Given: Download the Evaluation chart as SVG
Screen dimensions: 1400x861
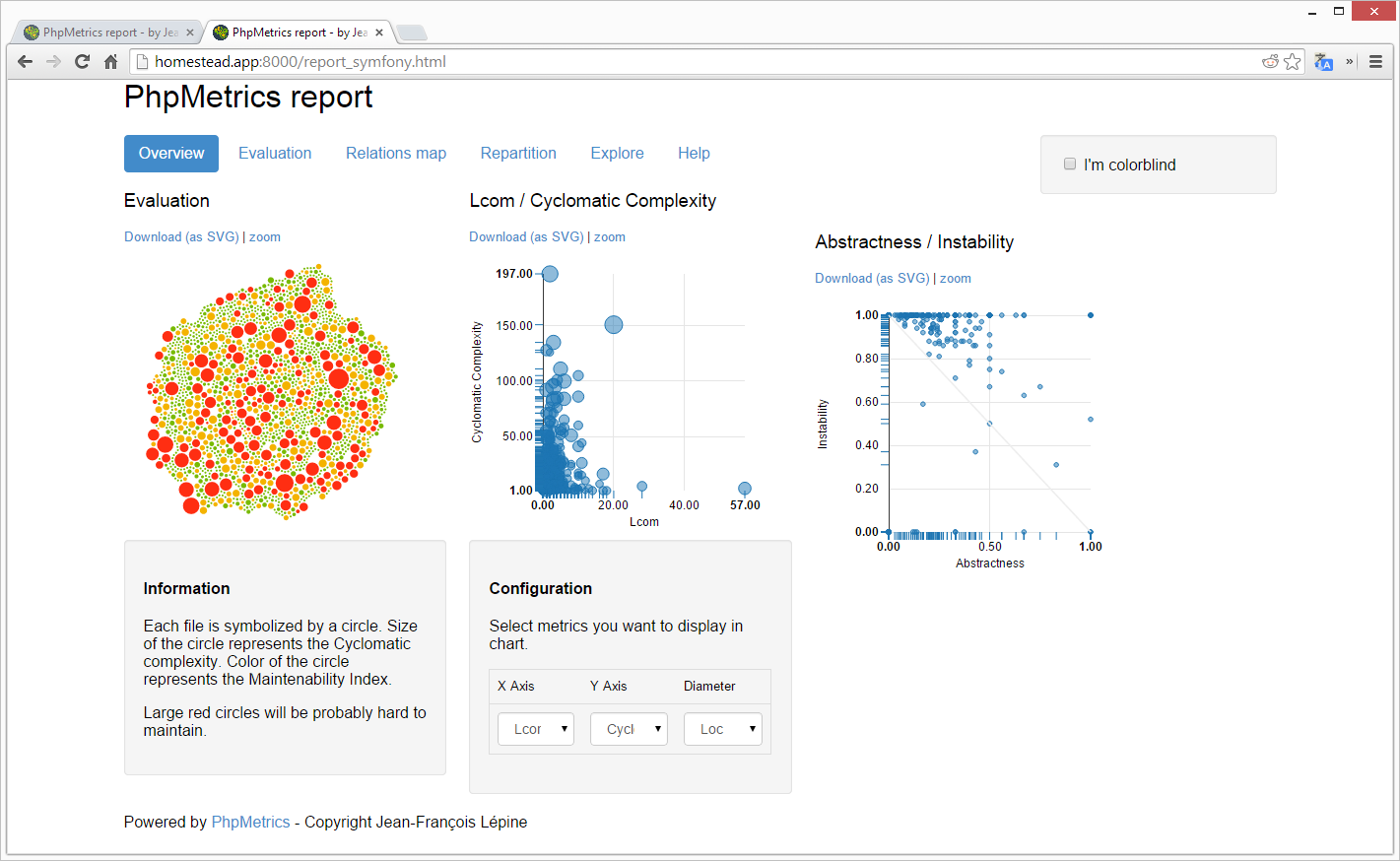Looking at the screenshot, I should 181,236.
